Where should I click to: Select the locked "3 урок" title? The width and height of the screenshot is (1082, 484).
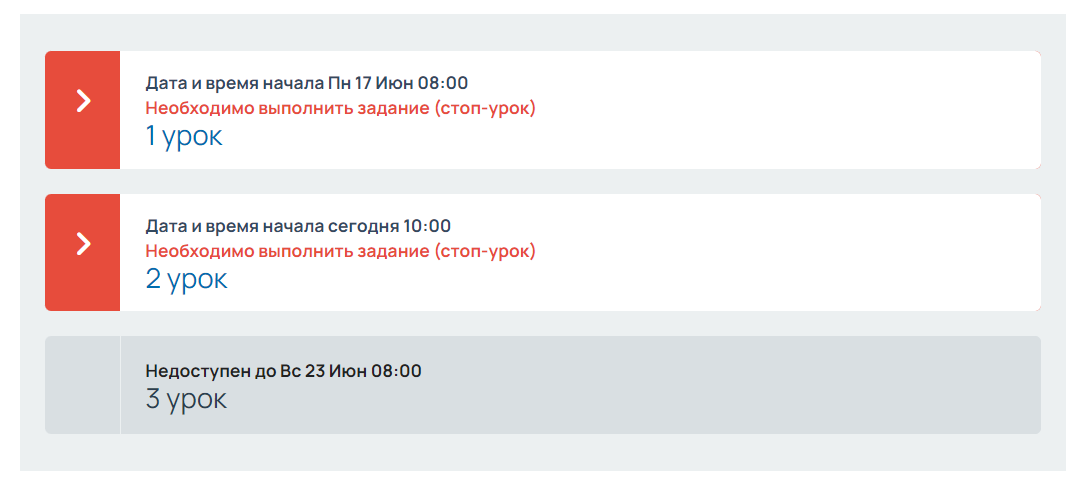pyautogui.click(x=186, y=400)
